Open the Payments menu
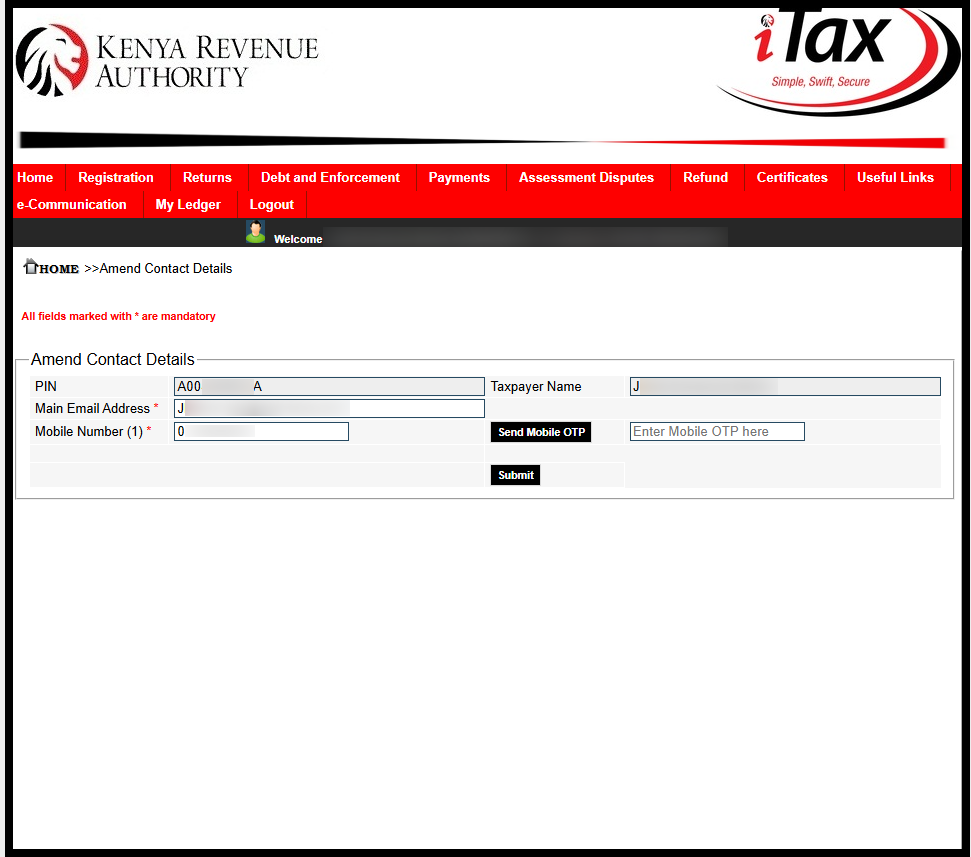This screenshot has width=971, height=857. point(459,177)
